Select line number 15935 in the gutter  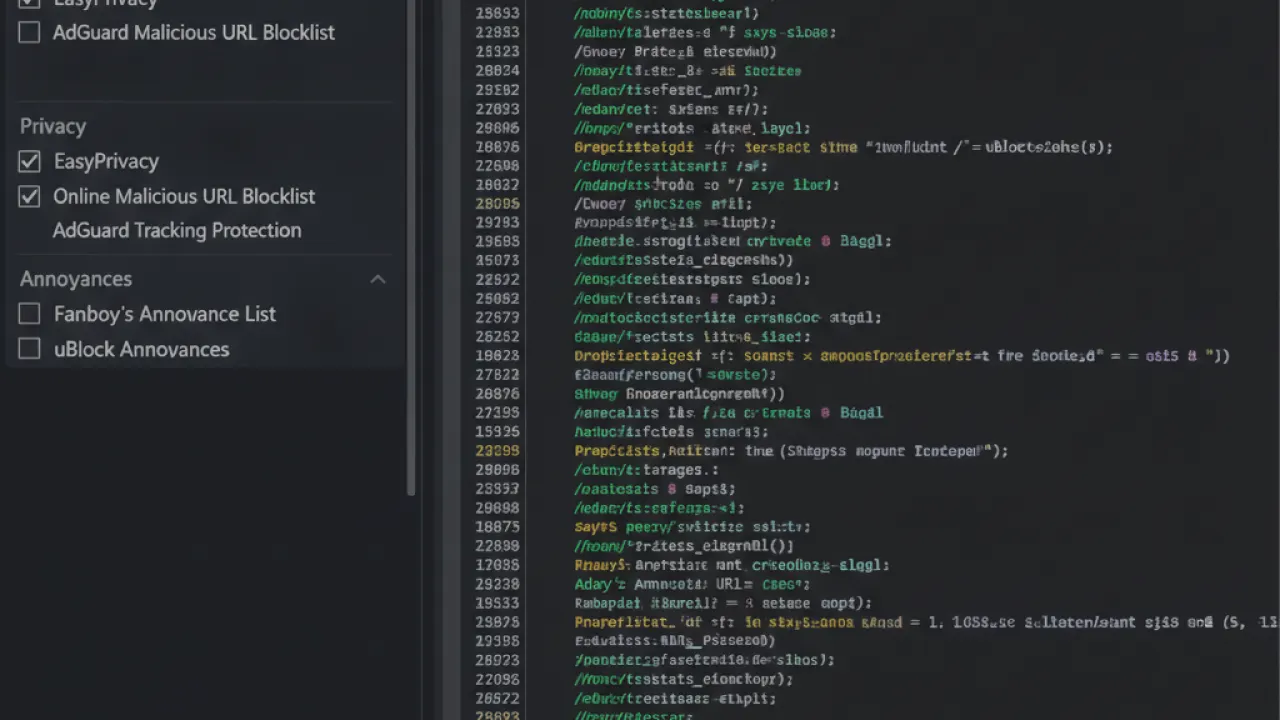point(497,432)
